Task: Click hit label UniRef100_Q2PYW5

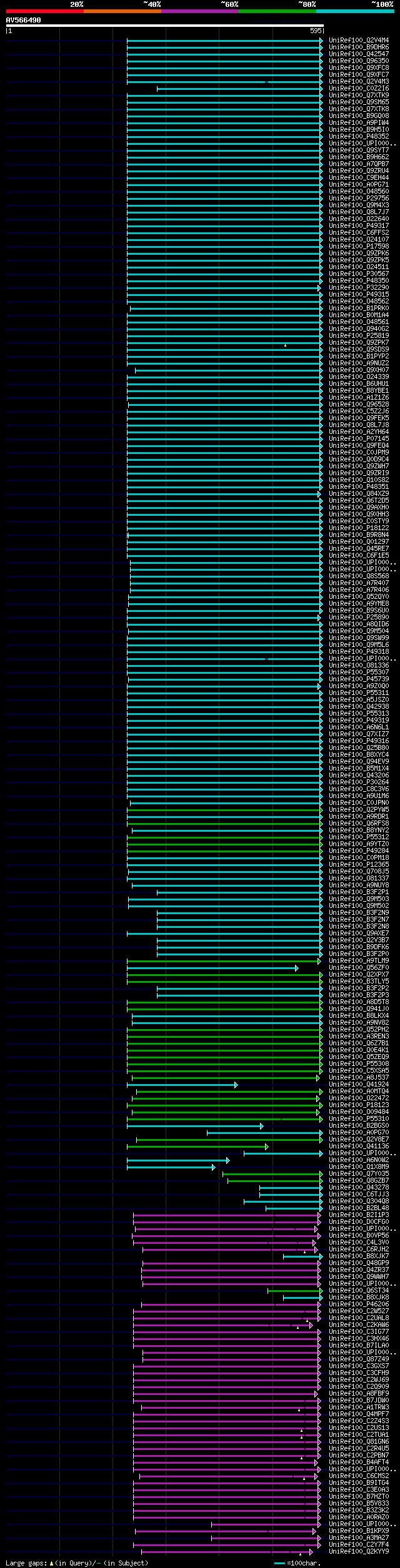Action: [x=359, y=810]
